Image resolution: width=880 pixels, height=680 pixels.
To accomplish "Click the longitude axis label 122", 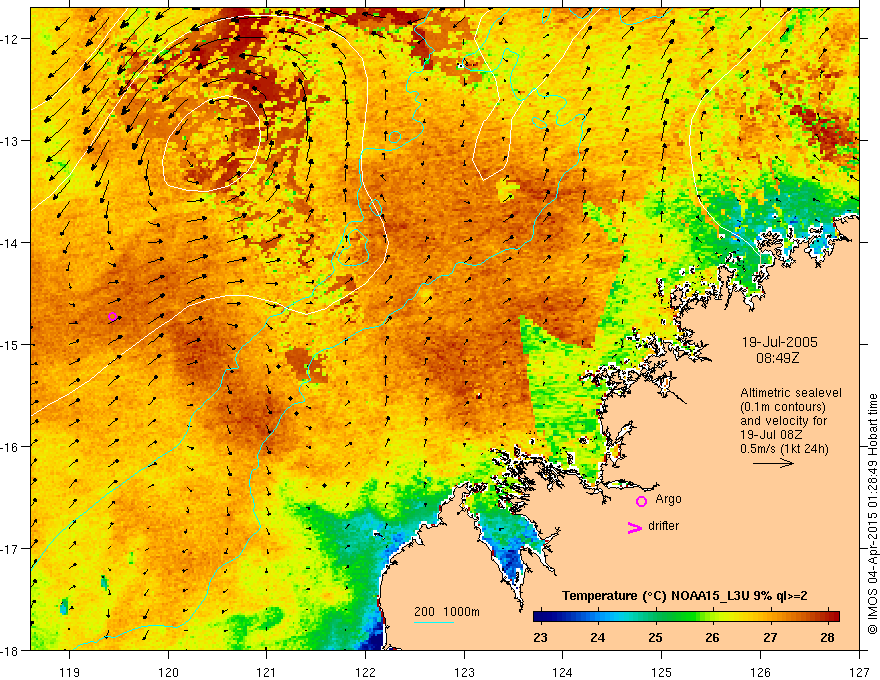I will [x=365, y=672].
